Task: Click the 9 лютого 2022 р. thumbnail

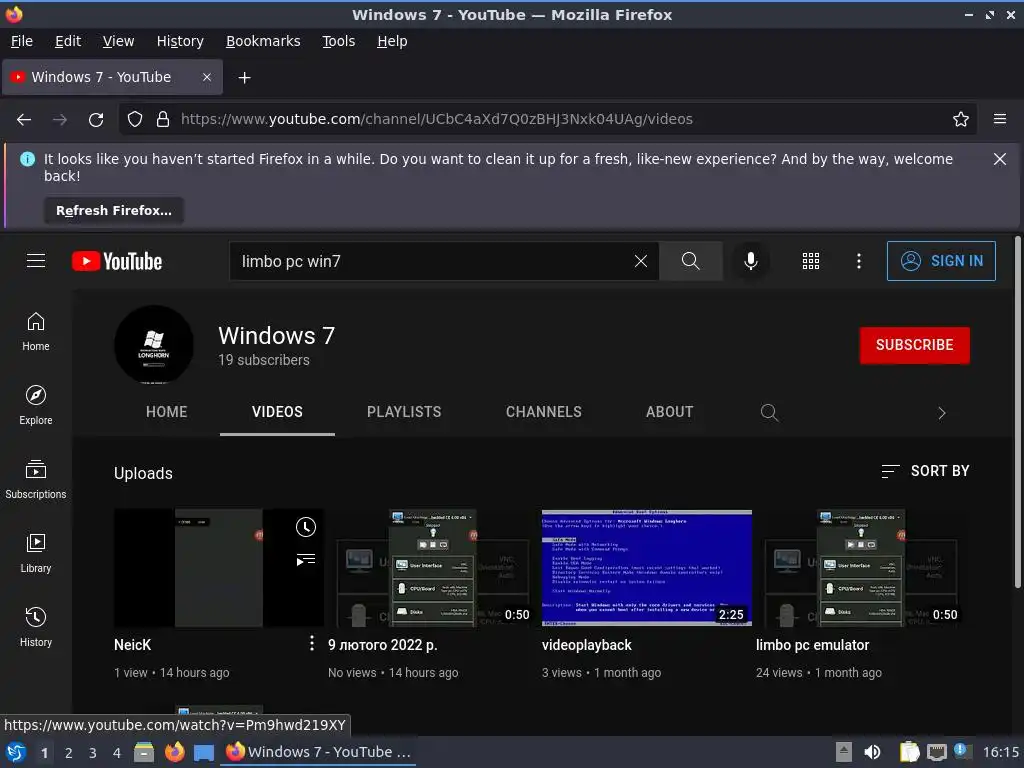Action: (x=433, y=568)
